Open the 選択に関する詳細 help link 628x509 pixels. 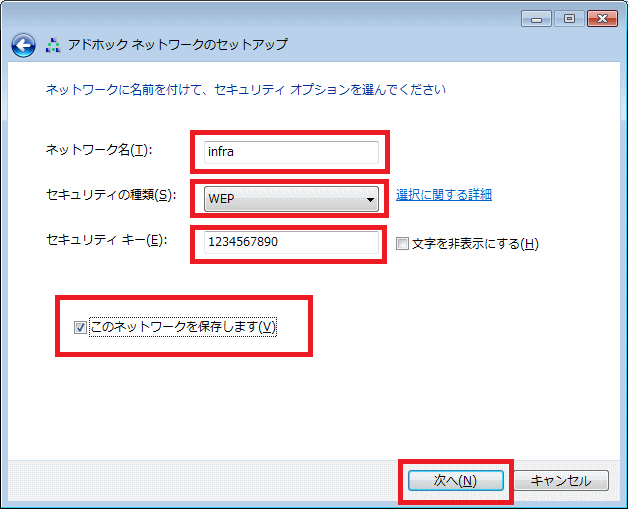[444, 195]
